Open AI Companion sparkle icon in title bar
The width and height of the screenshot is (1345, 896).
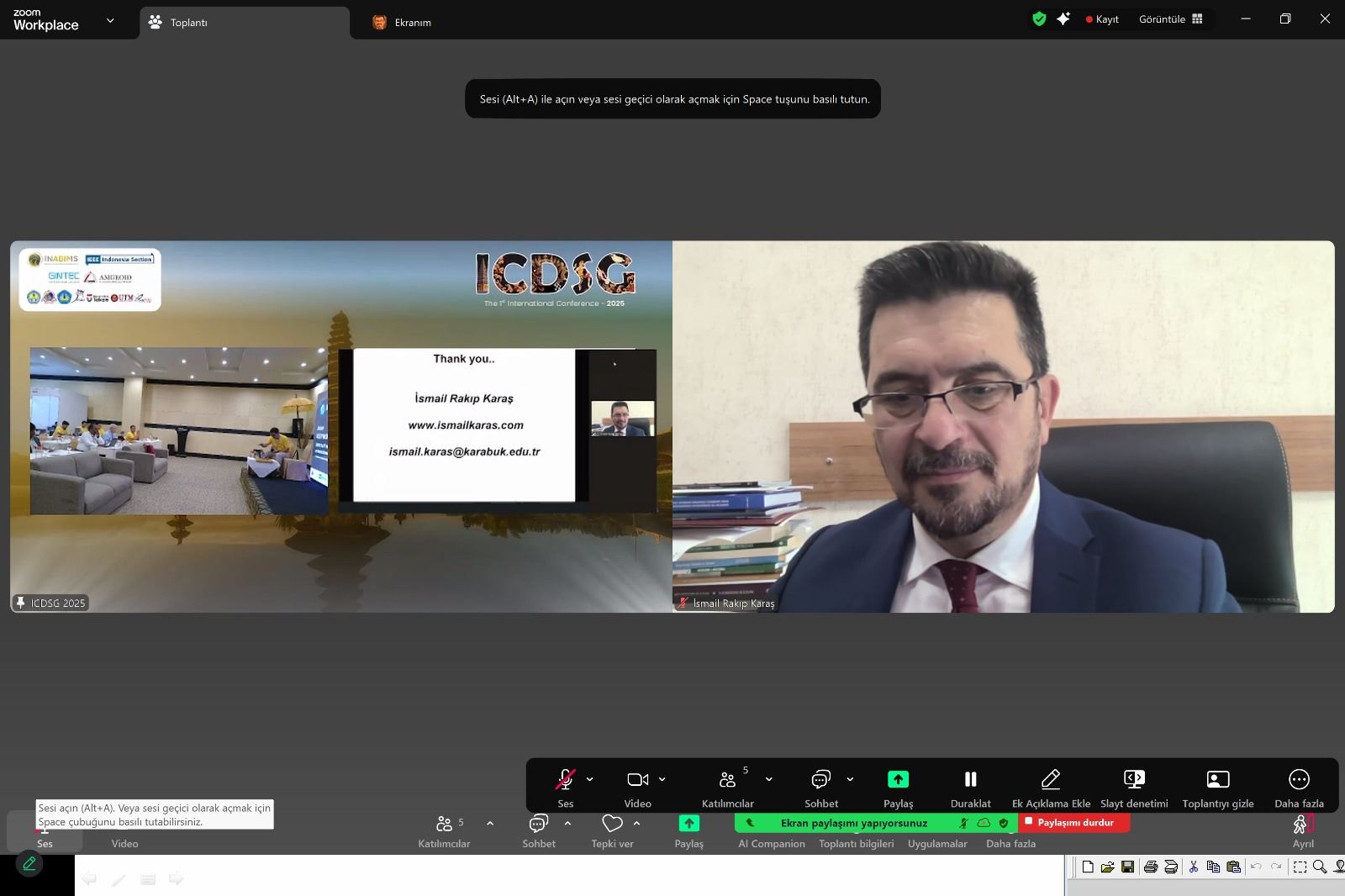[1063, 19]
